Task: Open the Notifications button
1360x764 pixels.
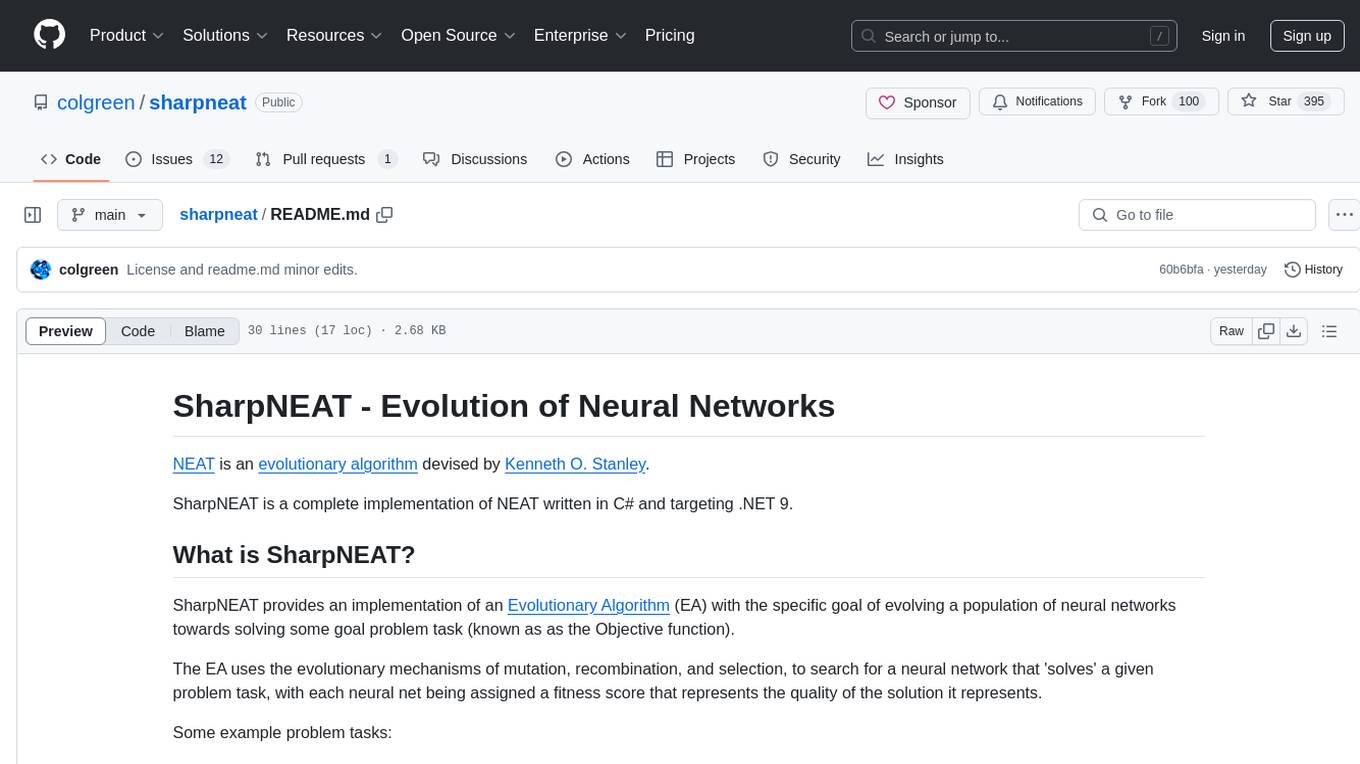Action: pos(1037,102)
